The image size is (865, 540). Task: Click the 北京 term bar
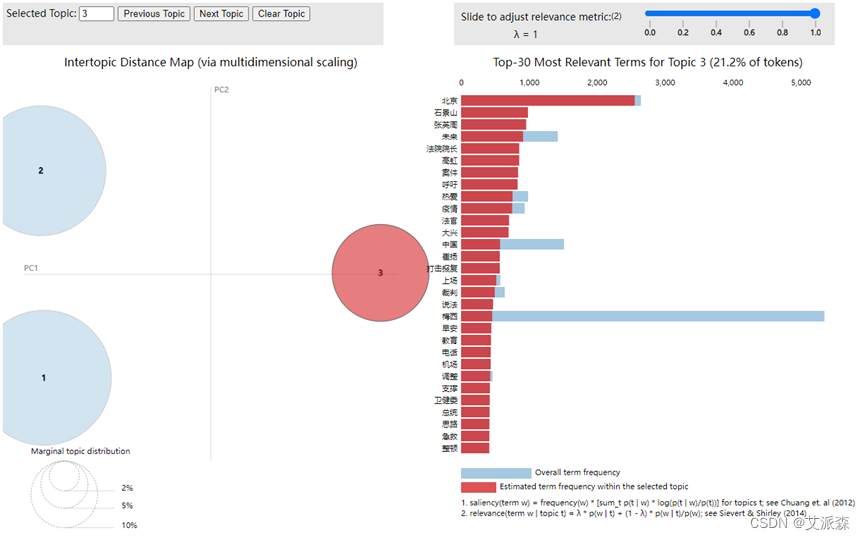click(x=551, y=100)
